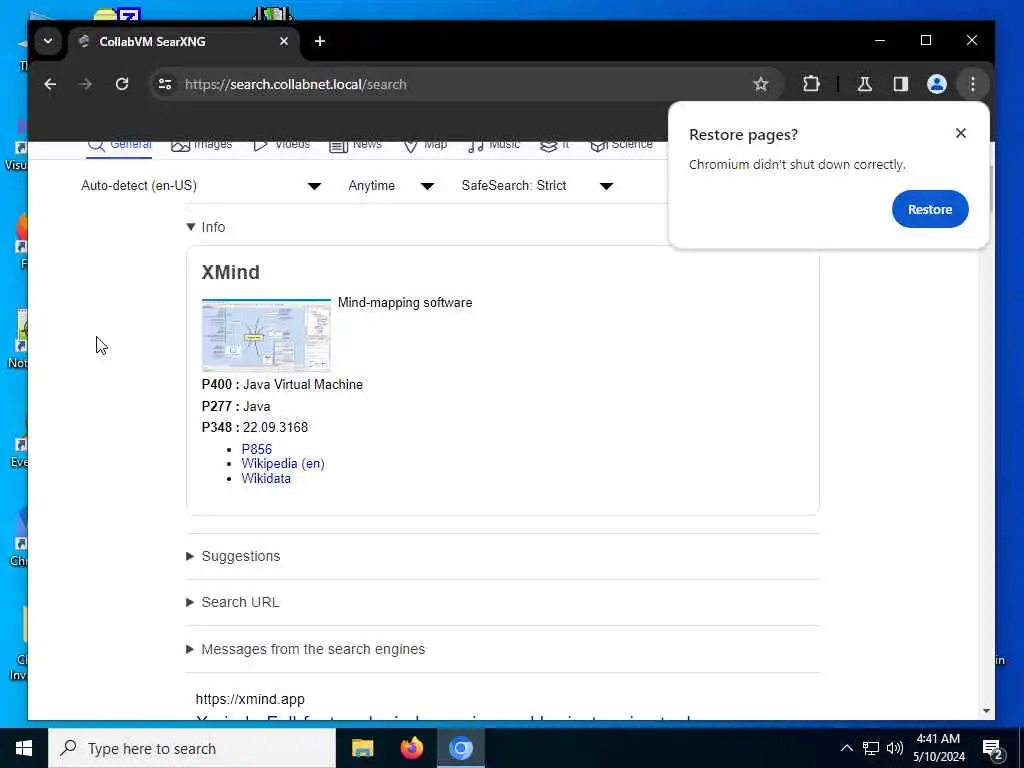Open File Explorer from the taskbar
Image resolution: width=1024 pixels, height=768 pixels.
[x=362, y=748]
